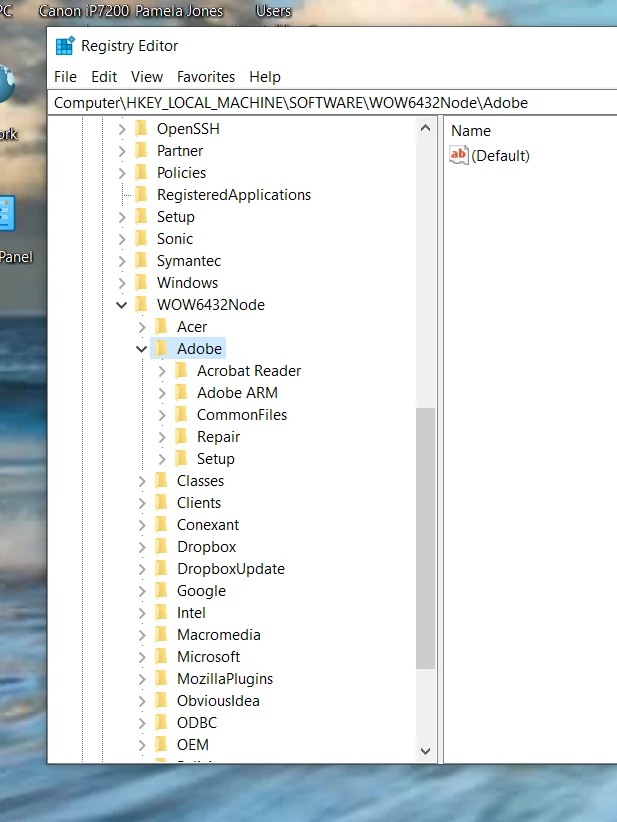The height and width of the screenshot is (822, 617).
Task: Select the Repair folder icon
Action: 181,437
